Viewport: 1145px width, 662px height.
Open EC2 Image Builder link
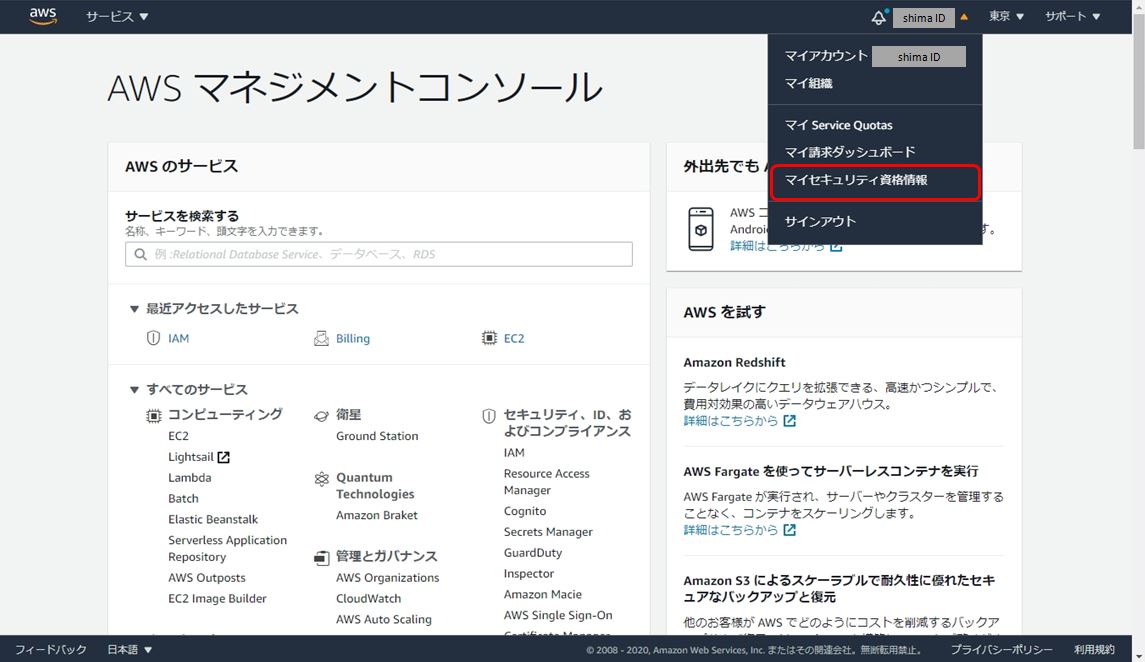coord(217,599)
